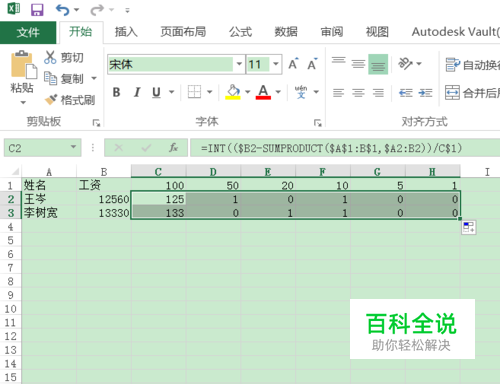Open the underline style dropdown arrow
The image size is (500, 384).
172,92
